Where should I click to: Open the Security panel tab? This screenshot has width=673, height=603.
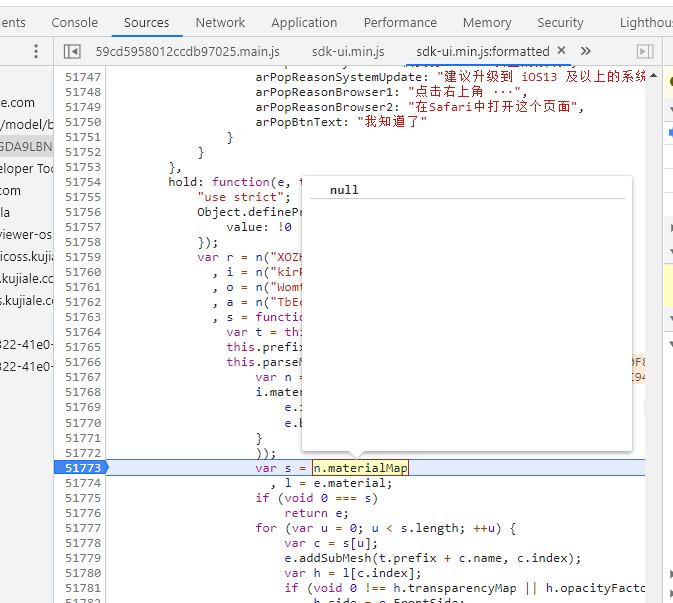(561, 22)
